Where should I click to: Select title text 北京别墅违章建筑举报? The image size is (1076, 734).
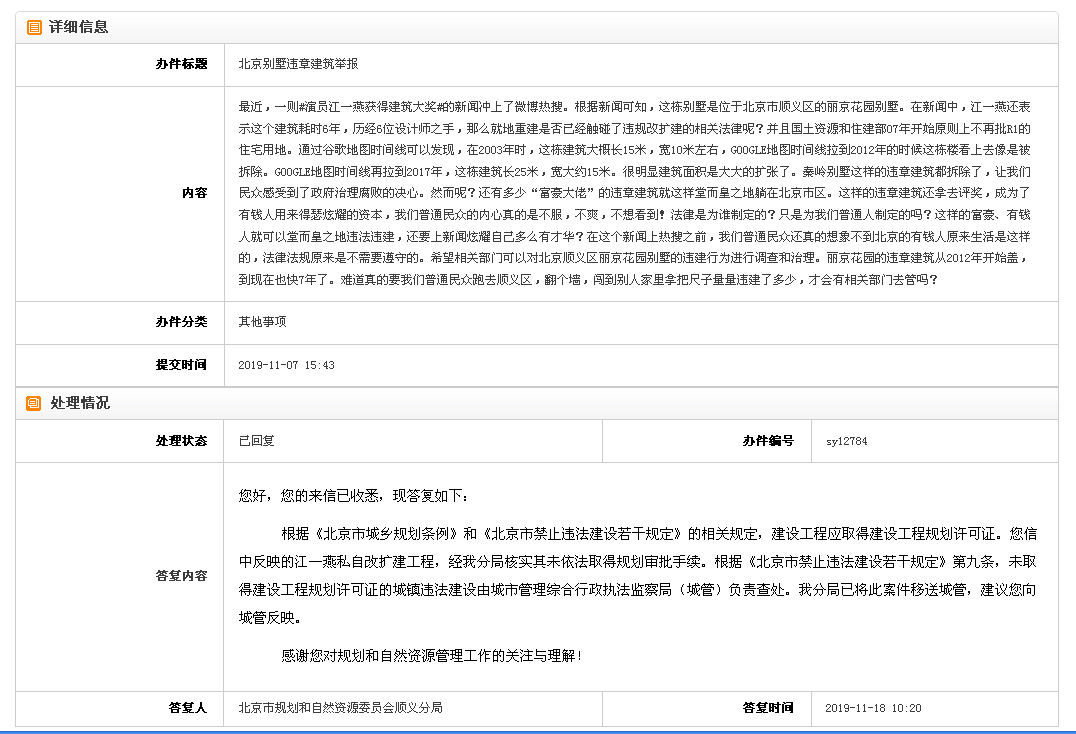click(298, 64)
